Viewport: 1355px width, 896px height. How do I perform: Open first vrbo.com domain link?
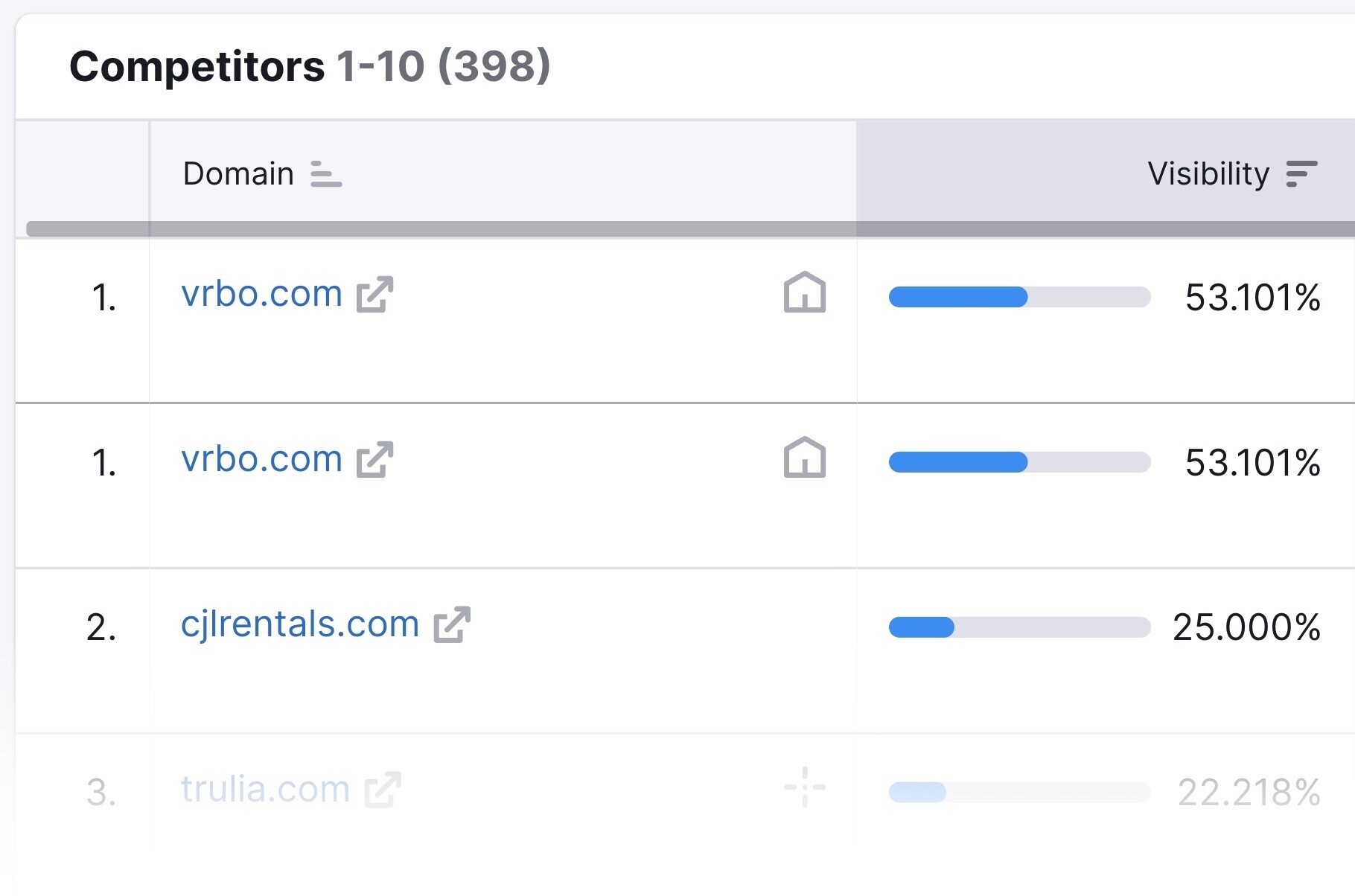pos(261,294)
